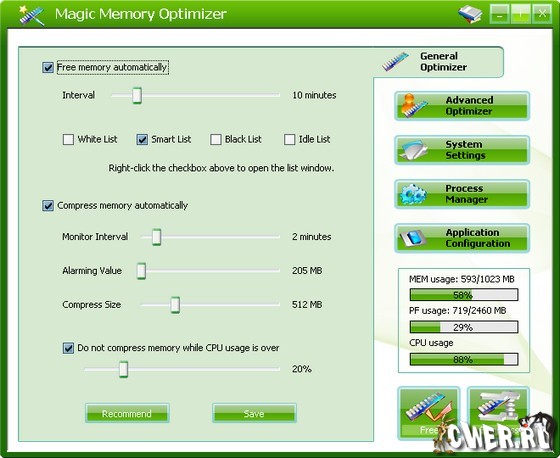Click the 'MEM usage: 593/1023 MB' label
This screenshot has height=458, width=560.
tap(462, 279)
